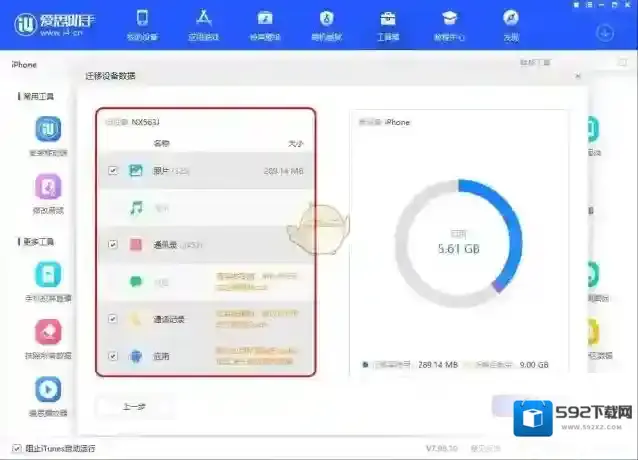Close the 迁移设备数据 dialog
This screenshot has width=638, height=460.
[577, 76]
